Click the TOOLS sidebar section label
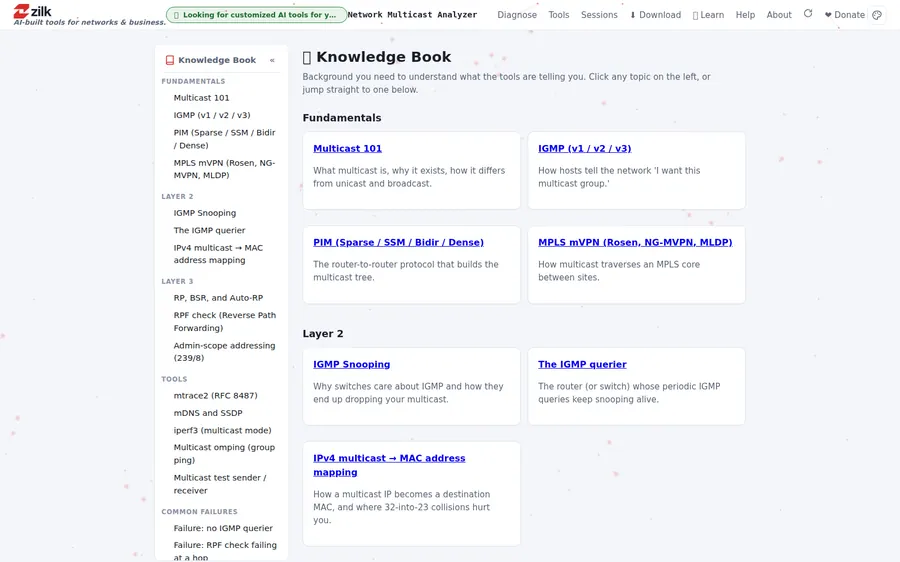This screenshot has width=900, height=562. pos(174,379)
